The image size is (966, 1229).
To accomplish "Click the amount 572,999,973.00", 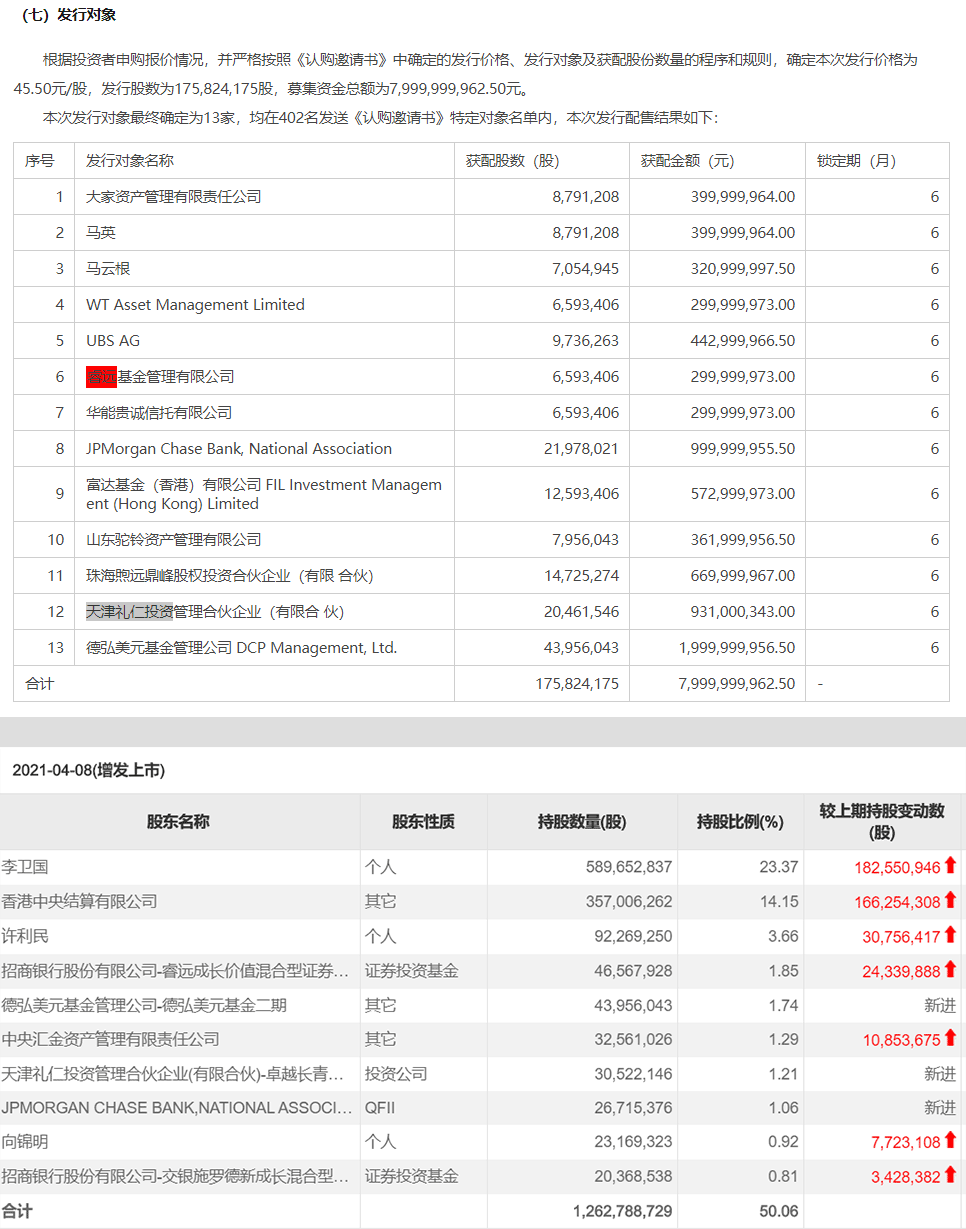I will point(743,494).
